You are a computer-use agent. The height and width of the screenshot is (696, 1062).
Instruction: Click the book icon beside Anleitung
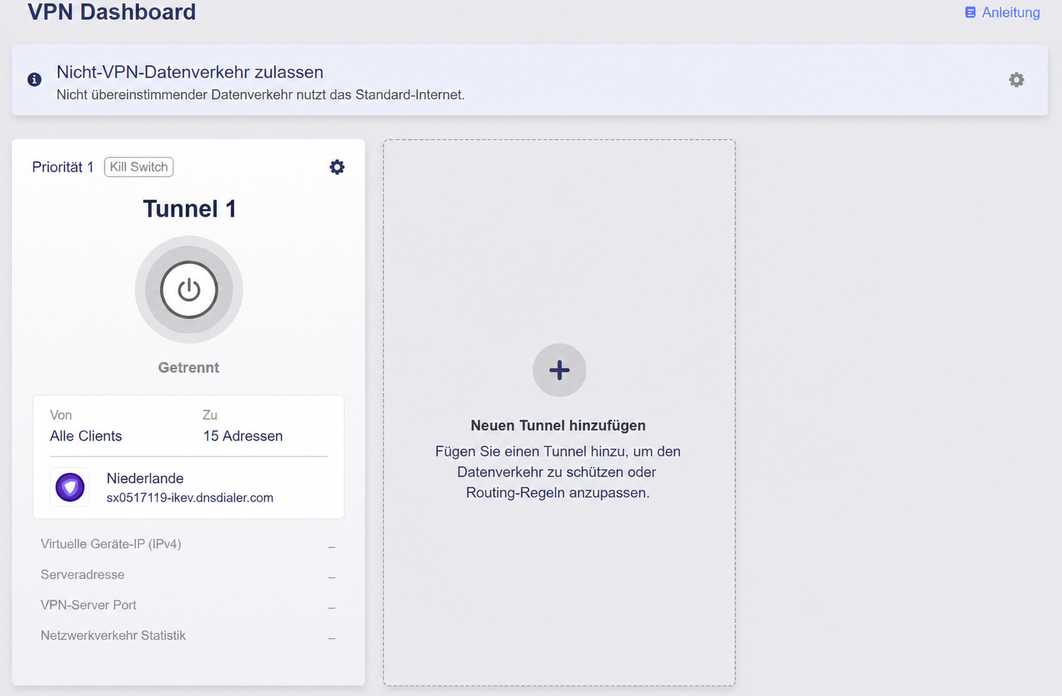pos(971,12)
